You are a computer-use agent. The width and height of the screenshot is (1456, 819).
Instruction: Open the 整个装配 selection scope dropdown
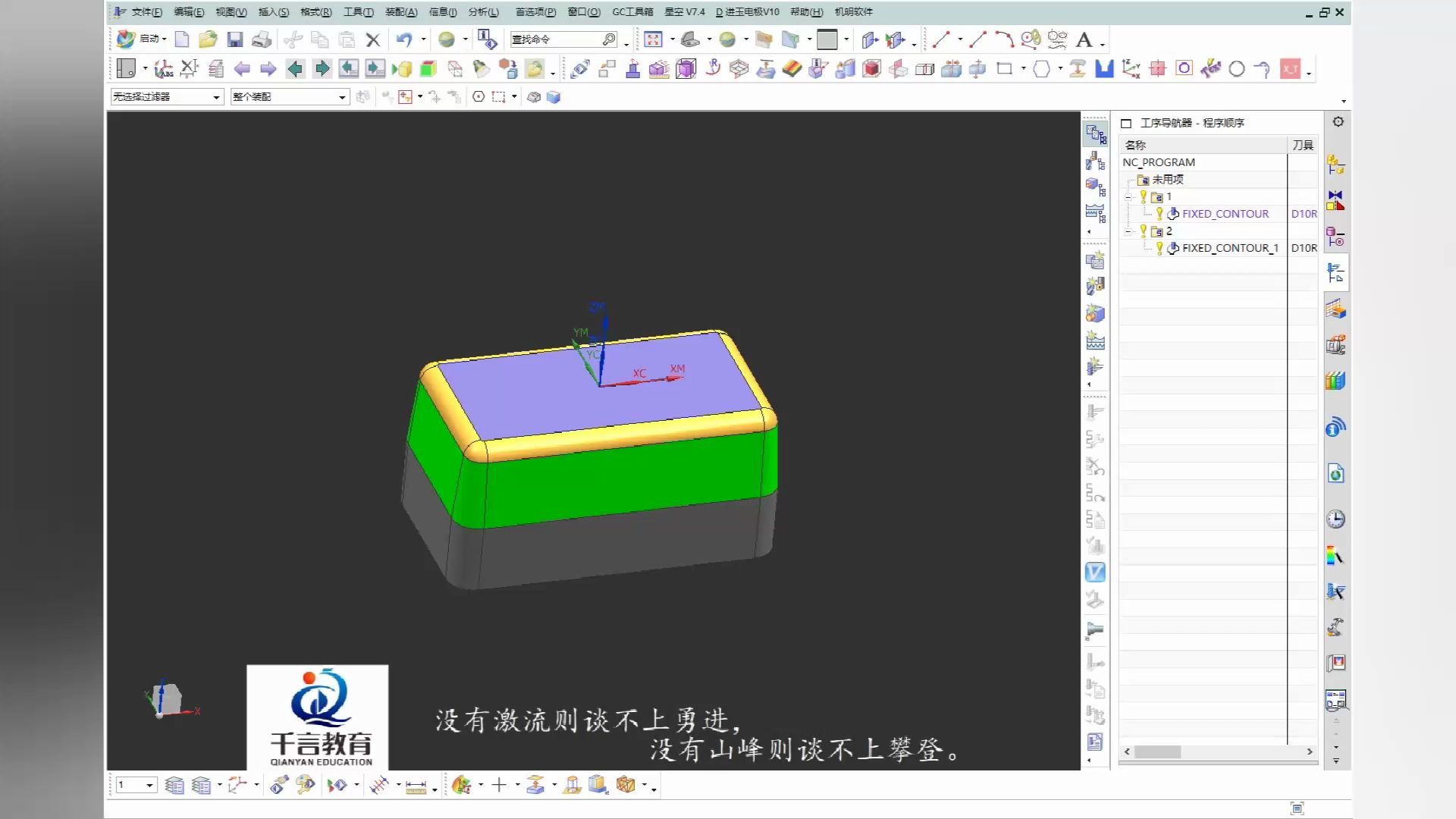pos(341,97)
